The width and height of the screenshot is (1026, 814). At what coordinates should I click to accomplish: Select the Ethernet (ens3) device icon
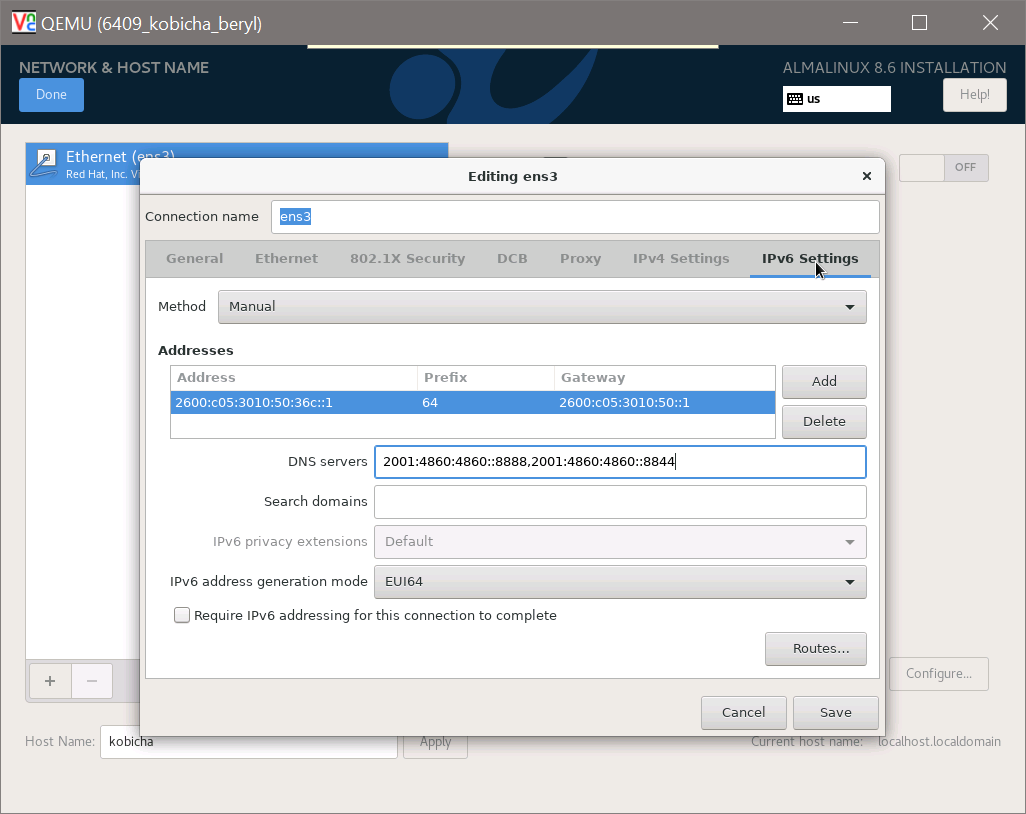[46, 164]
